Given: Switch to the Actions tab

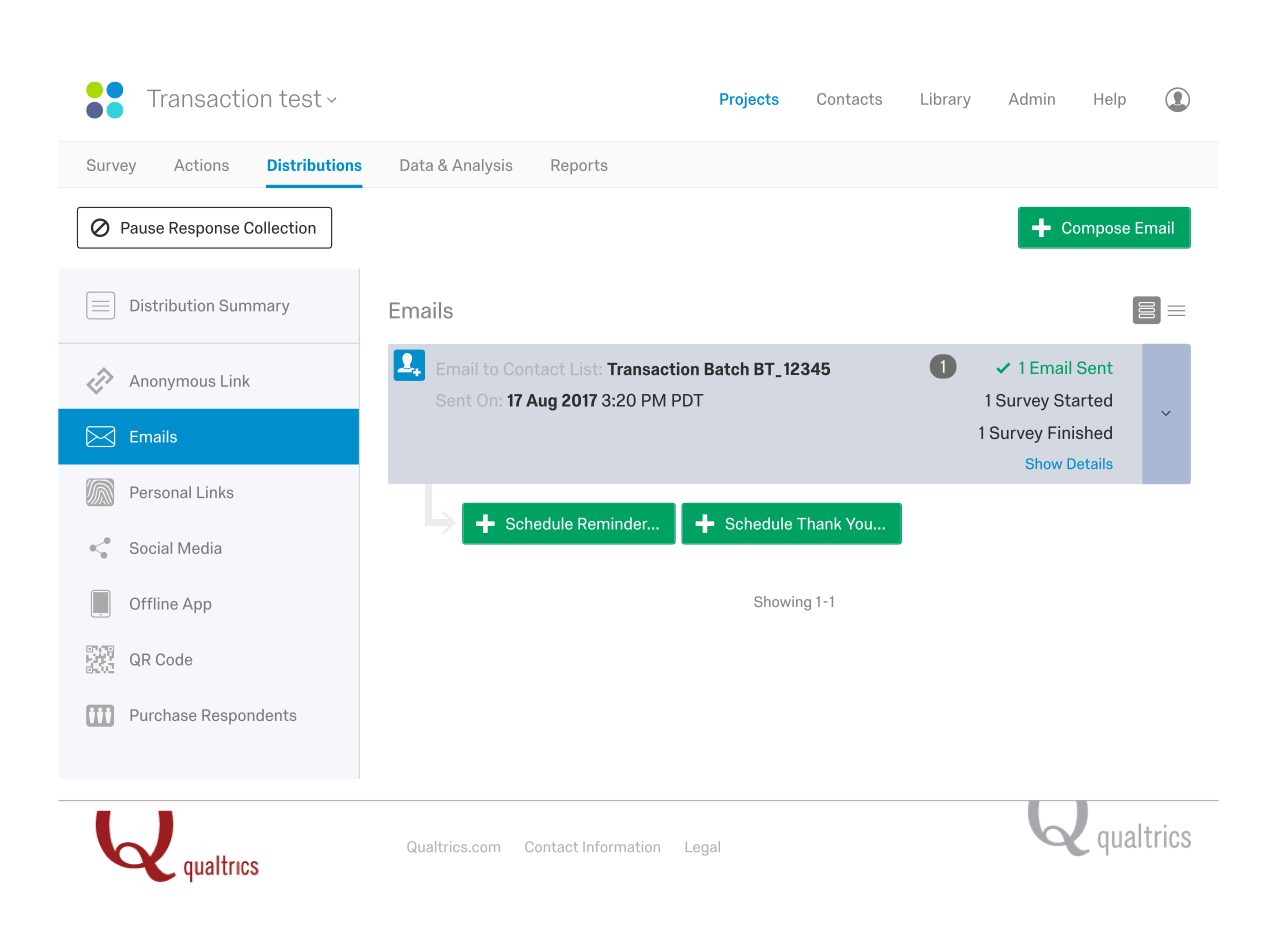Looking at the screenshot, I should [201, 165].
